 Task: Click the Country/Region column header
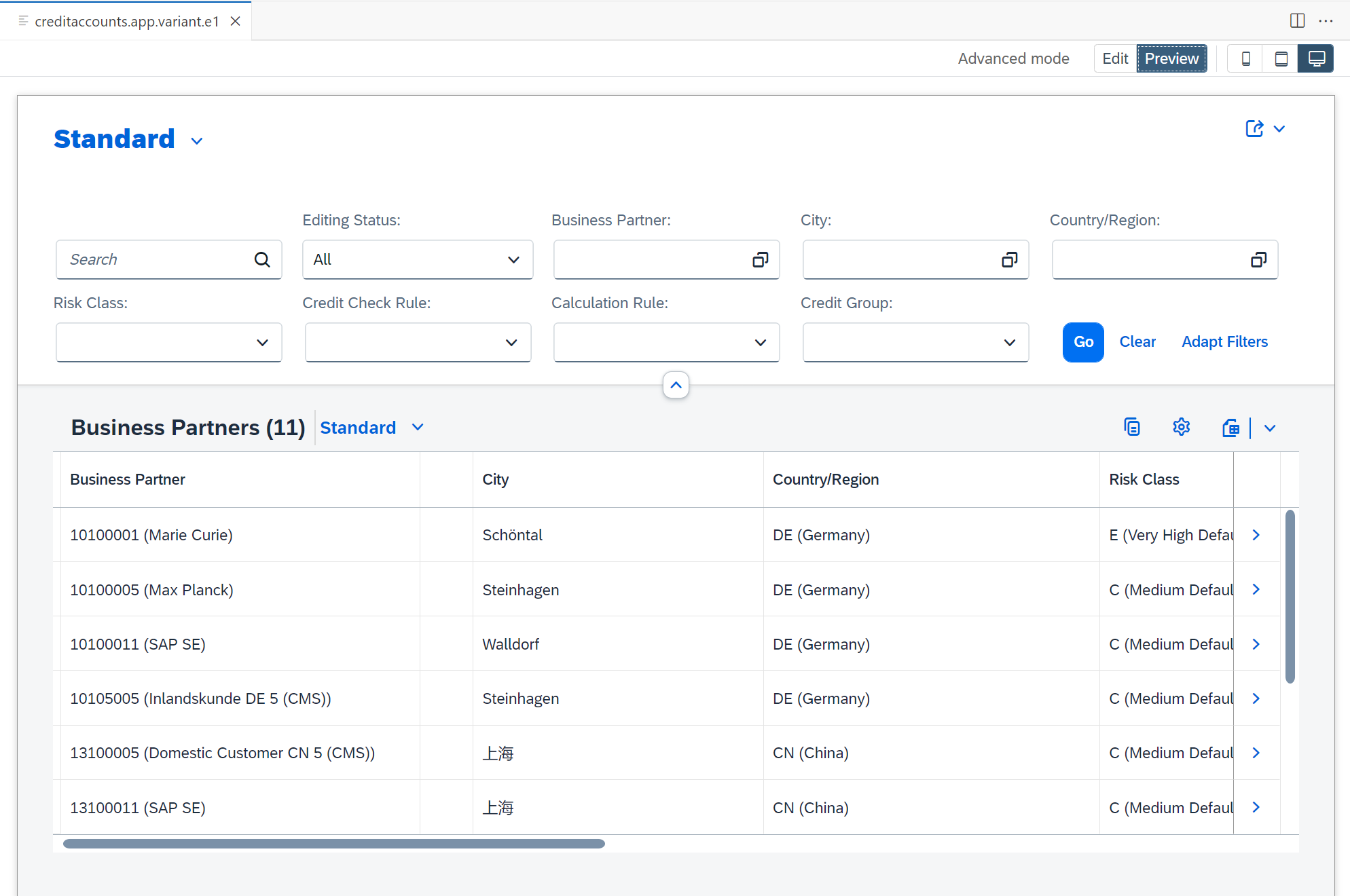tap(932, 479)
